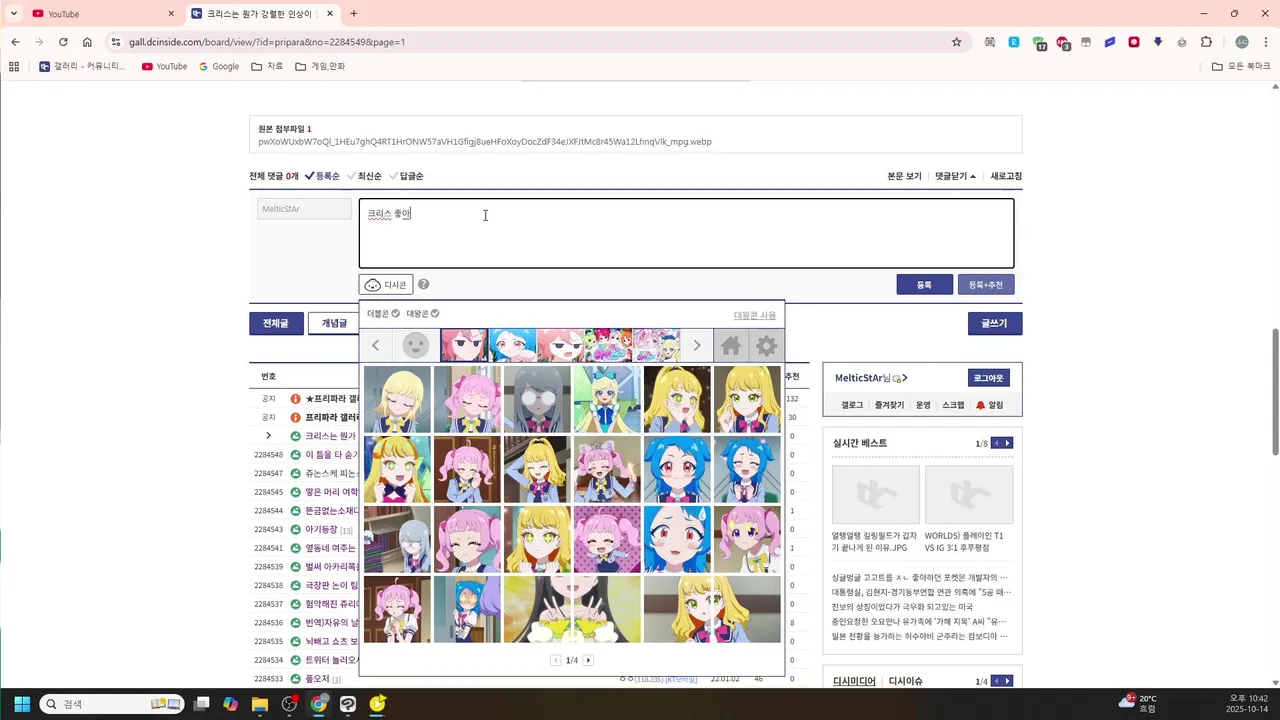Click the 본문 보기 link
The image size is (1280, 720).
[904, 176]
